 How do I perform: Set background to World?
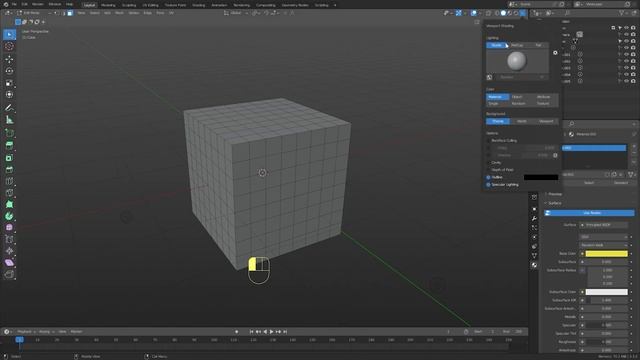[x=522, y=121]
